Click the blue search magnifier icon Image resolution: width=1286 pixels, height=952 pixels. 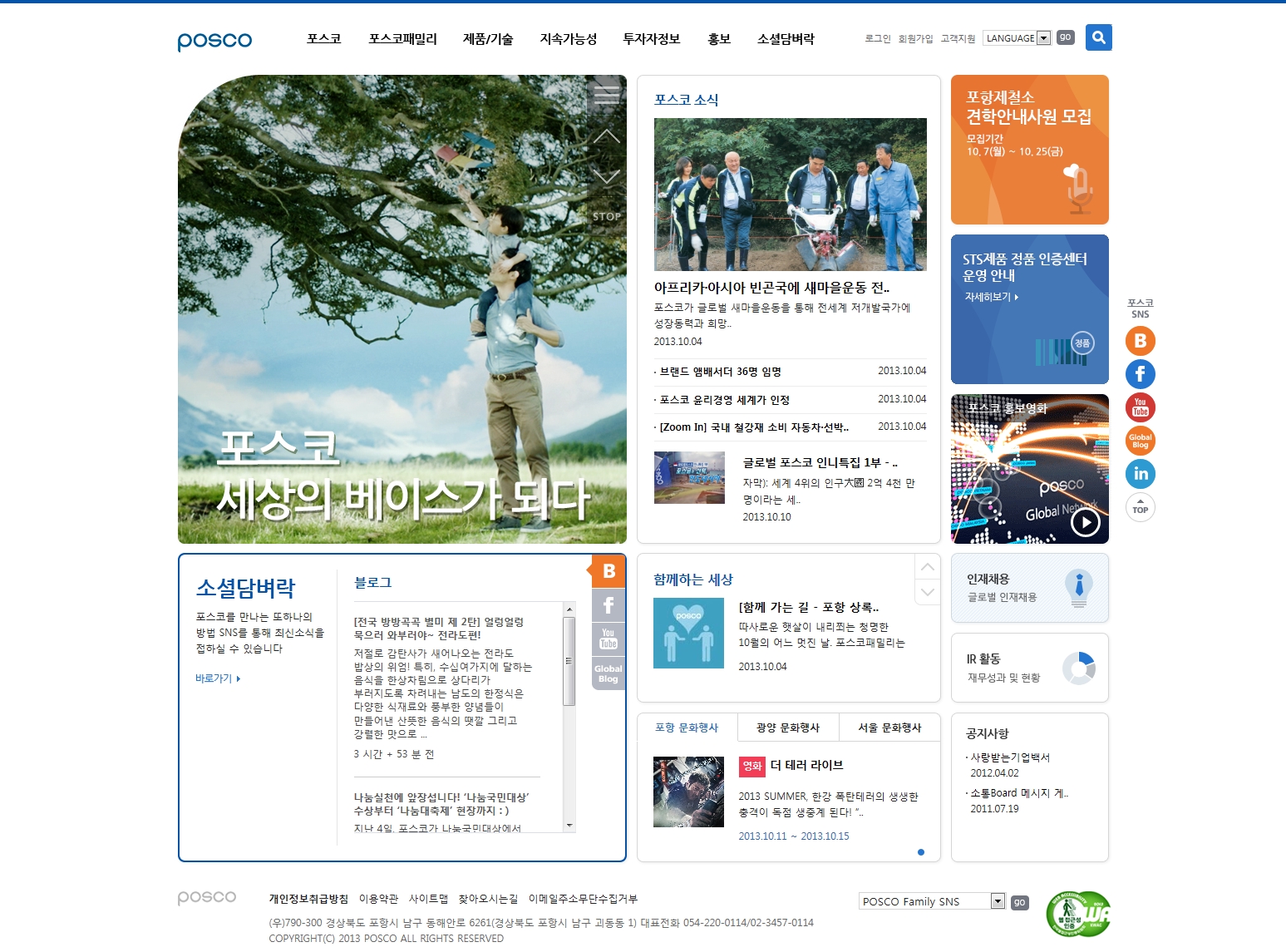pos(1098,37)
